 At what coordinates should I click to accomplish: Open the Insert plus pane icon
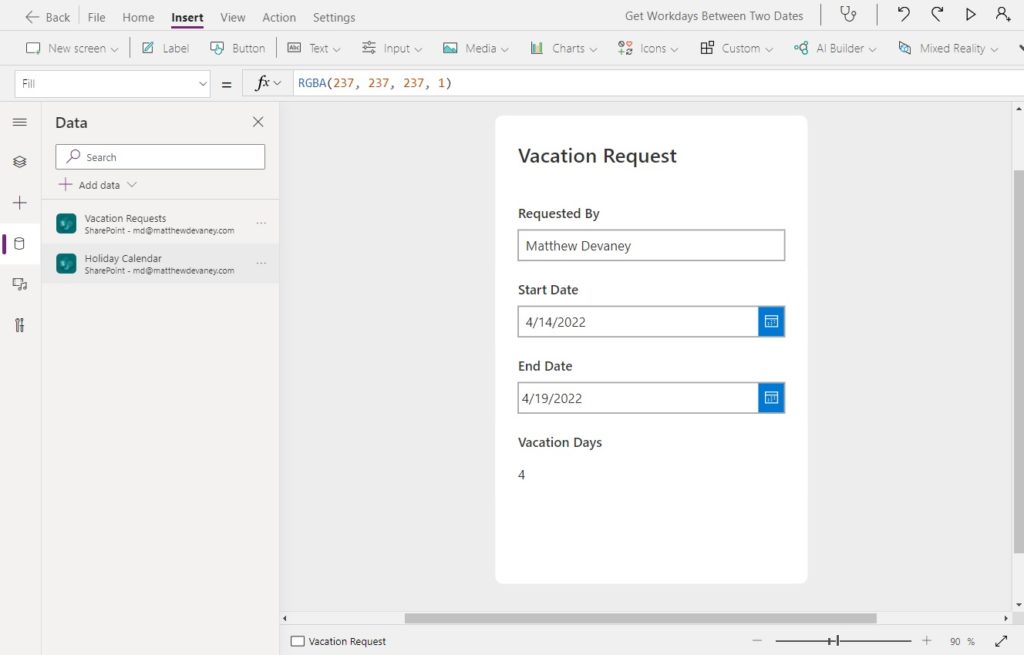[20, 203]
